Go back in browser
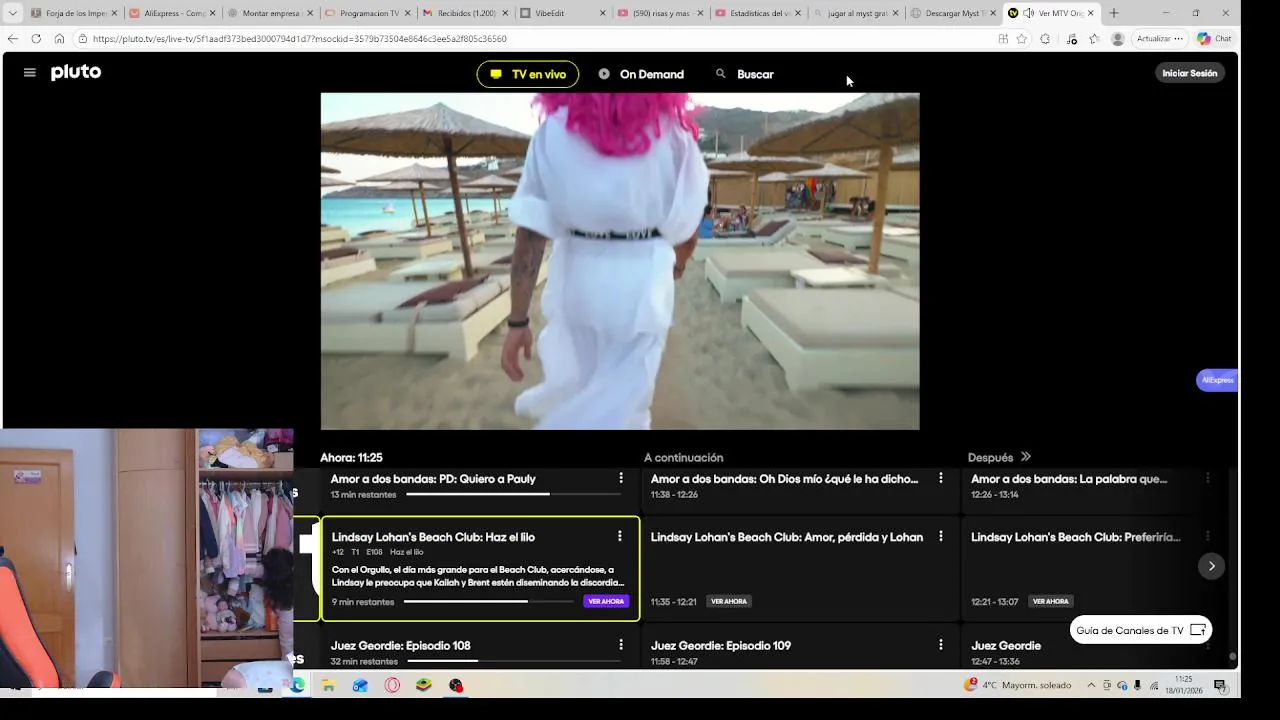 [x=12, y=38]
